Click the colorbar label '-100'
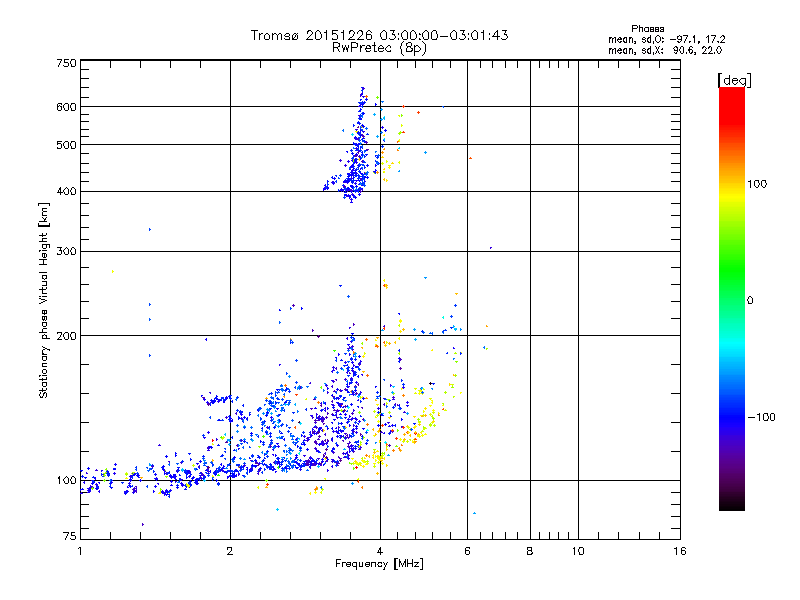Image resolution: width=800 pixels, height=600 pixels. [x=761, y=417]
